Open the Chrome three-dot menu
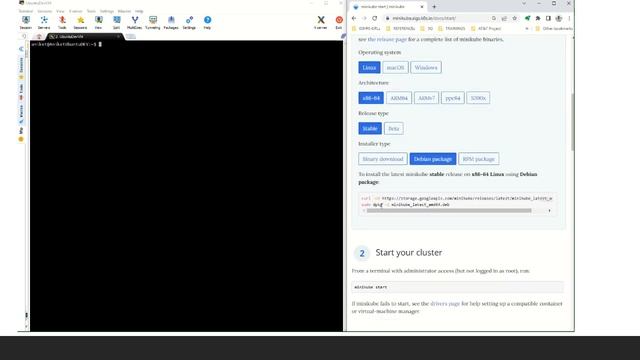Screen dimensions: 640x360 pos(569,18)
